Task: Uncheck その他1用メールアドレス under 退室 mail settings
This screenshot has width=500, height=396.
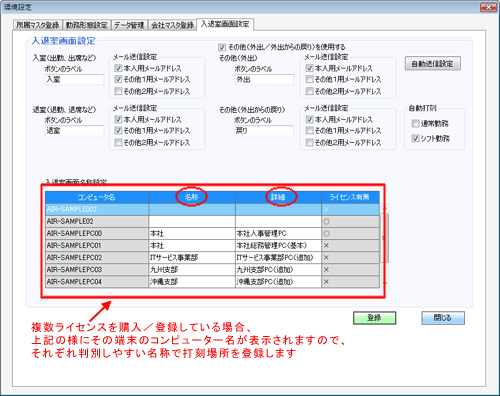Action: coord(118,130)
